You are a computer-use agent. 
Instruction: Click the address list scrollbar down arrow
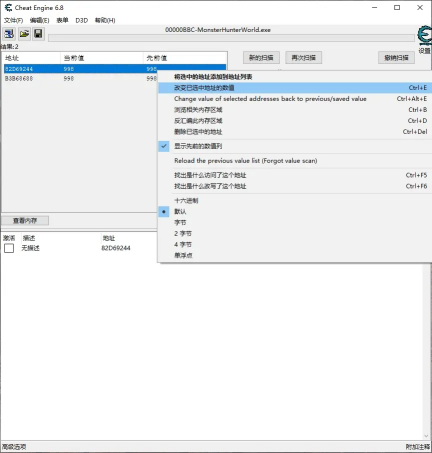pos(426,436)
